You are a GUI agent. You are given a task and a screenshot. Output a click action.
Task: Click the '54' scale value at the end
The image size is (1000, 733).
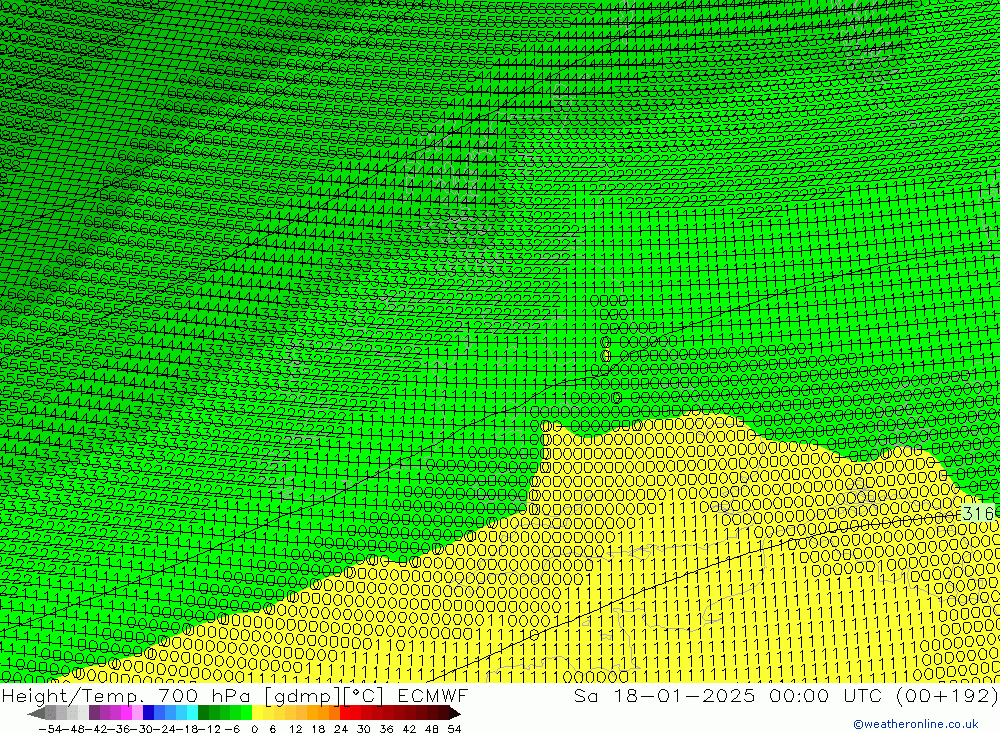454,729
